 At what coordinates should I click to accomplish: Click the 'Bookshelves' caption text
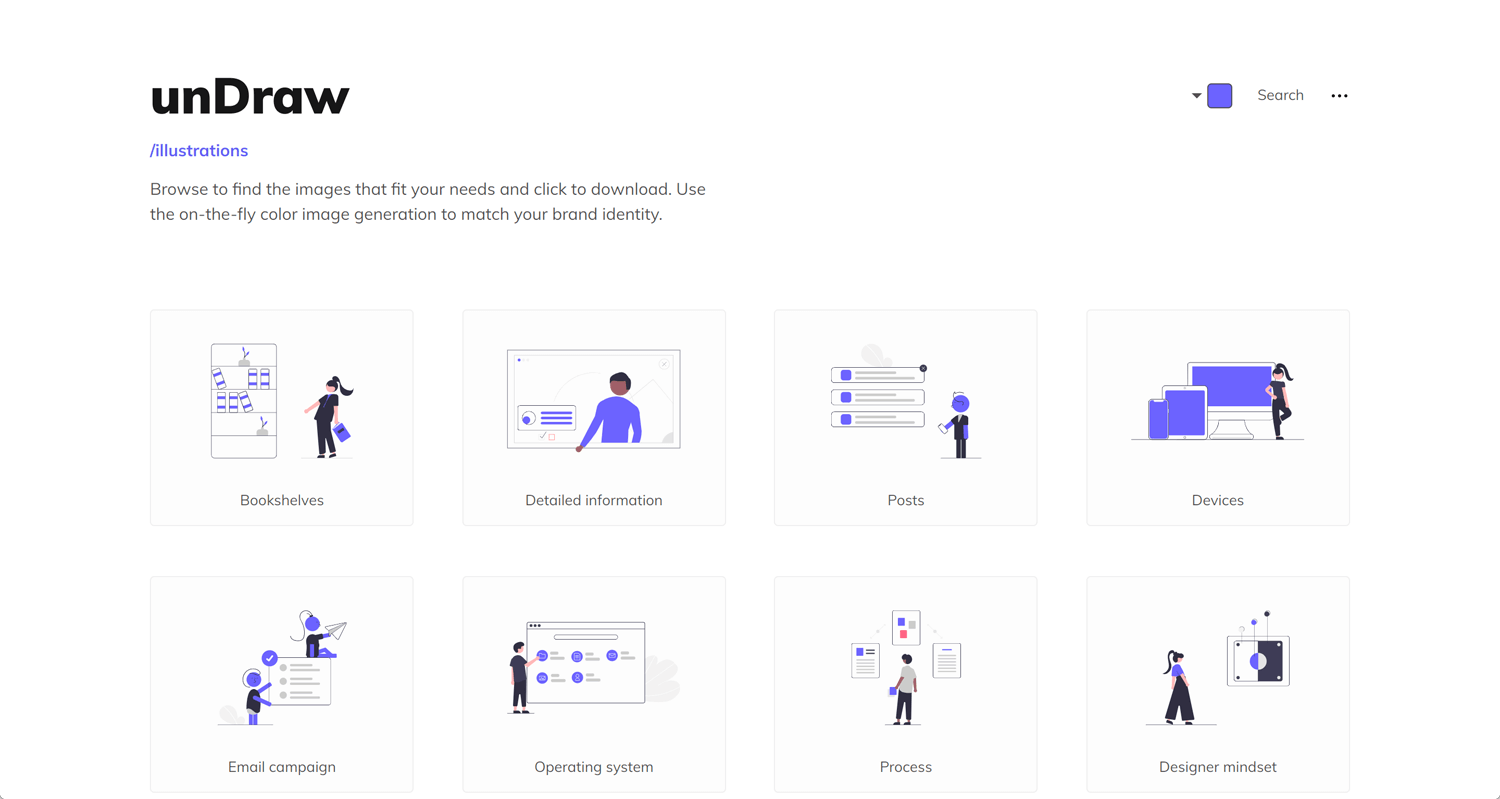[x=282, y=500]
